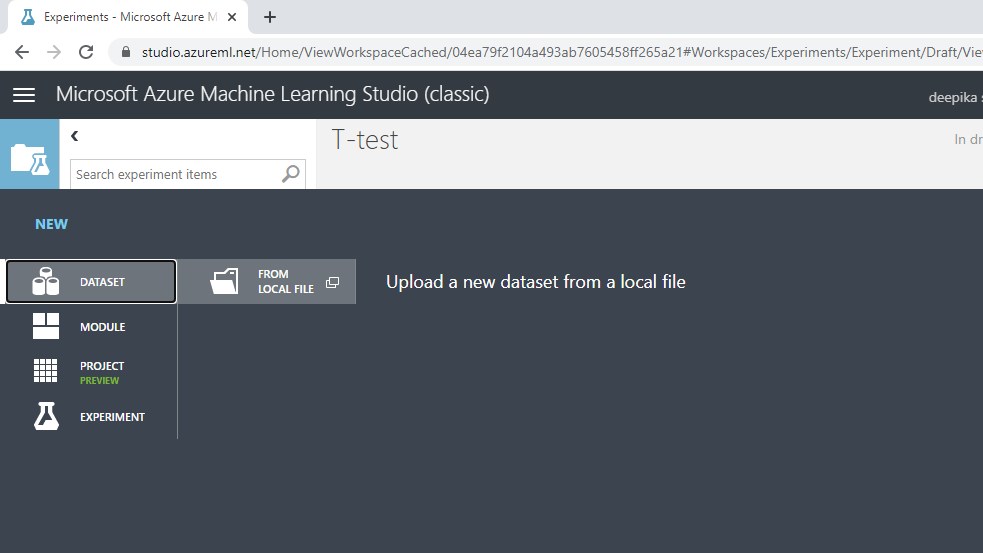The height and width of the screenshot is (553, 983).
Task: Click the NEW heading label
Action: pos(51,224)
